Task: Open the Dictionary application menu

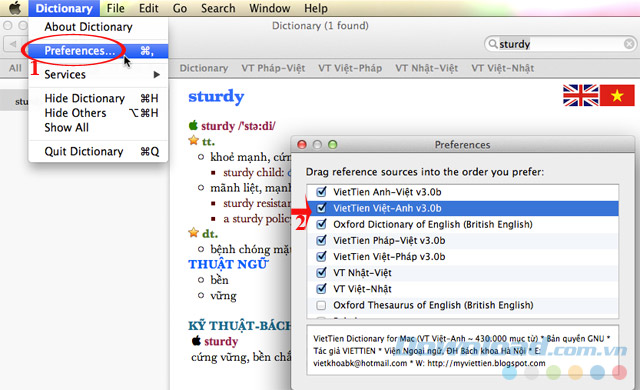Action: [x=64, y=8]
